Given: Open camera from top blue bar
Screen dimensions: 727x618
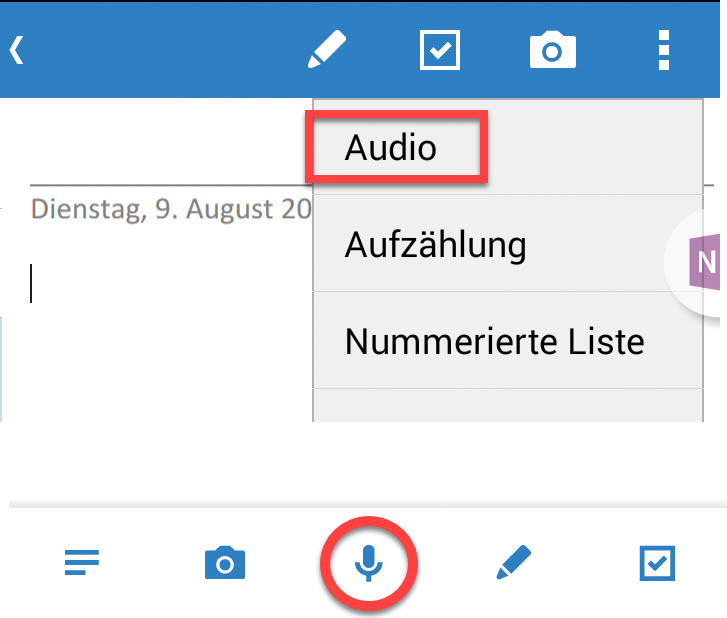Looking at the screenshot, I should [x=553, y=50].
